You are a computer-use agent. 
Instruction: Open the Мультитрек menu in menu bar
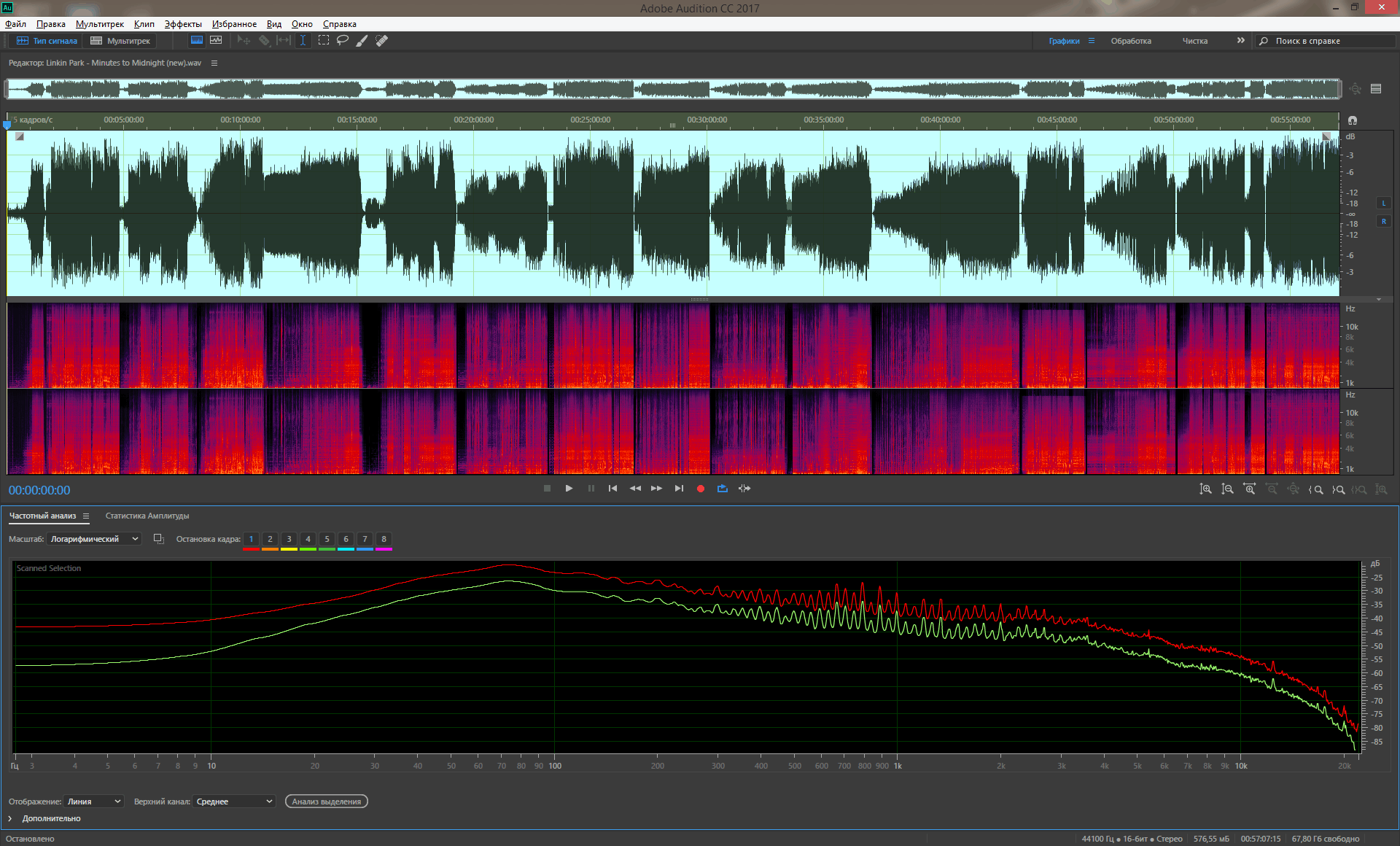pos(100,23)
